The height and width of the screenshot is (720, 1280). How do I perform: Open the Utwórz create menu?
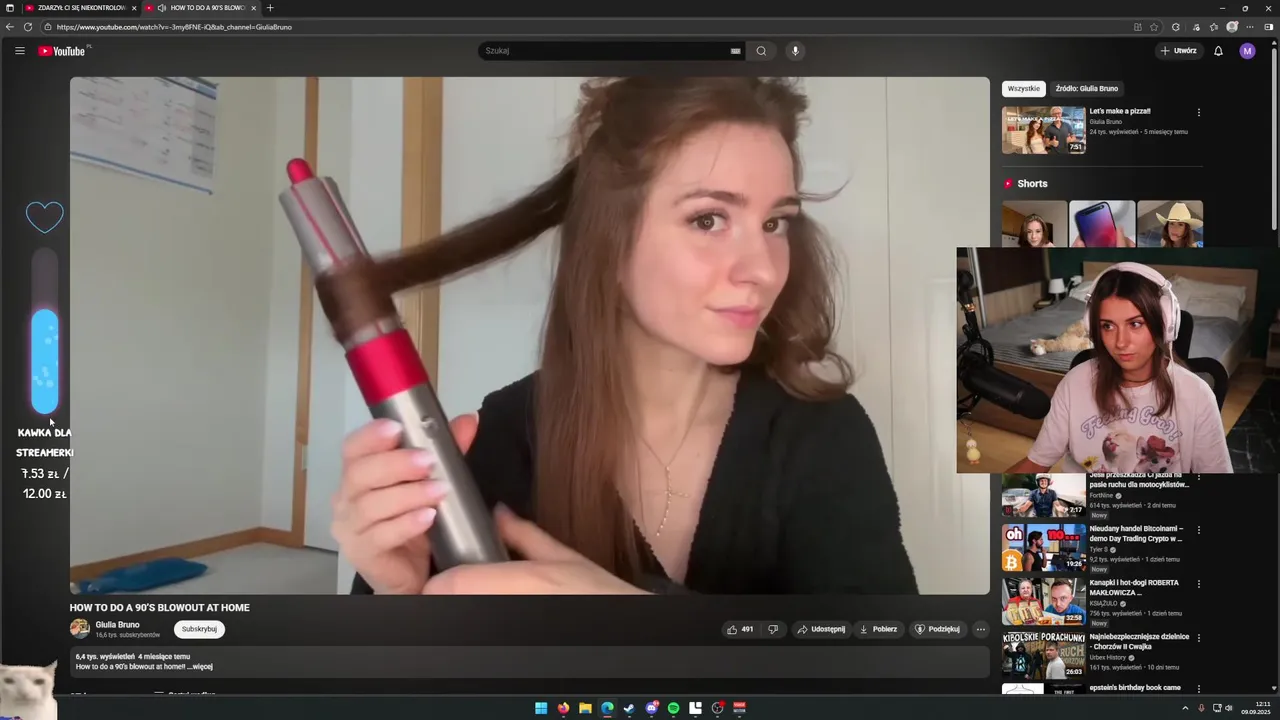pos(1178,51)
